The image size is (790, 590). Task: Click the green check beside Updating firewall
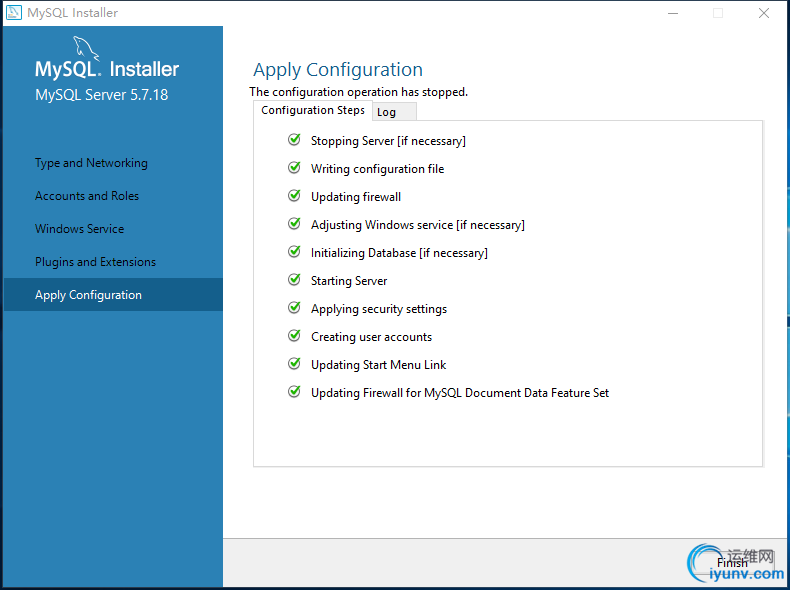[294, 195]
